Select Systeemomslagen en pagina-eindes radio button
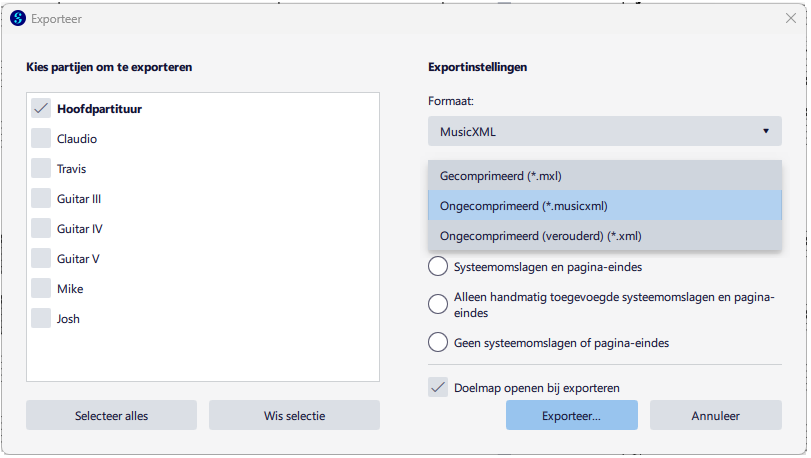 [438, 267]
